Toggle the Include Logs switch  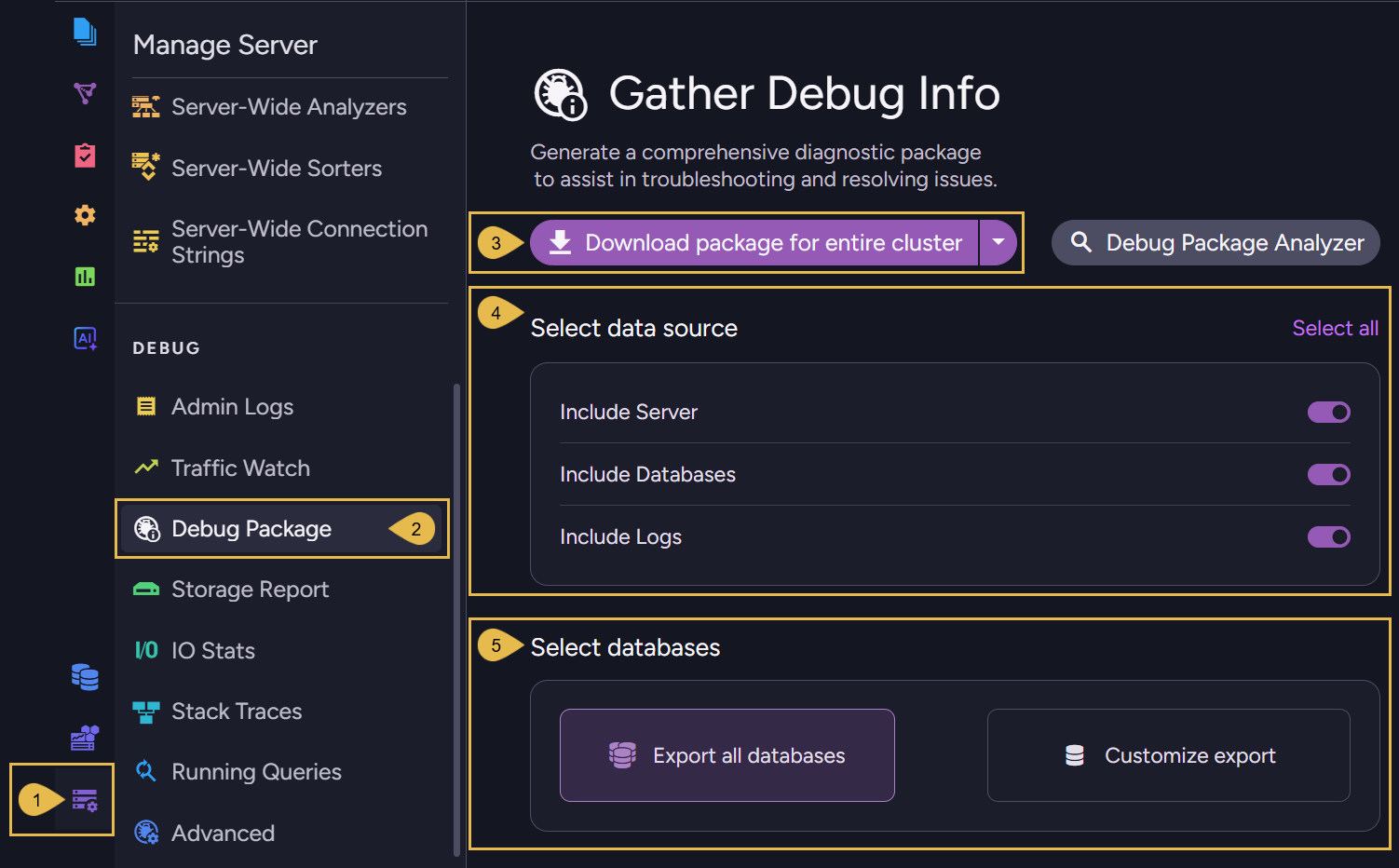point(1329,536)
